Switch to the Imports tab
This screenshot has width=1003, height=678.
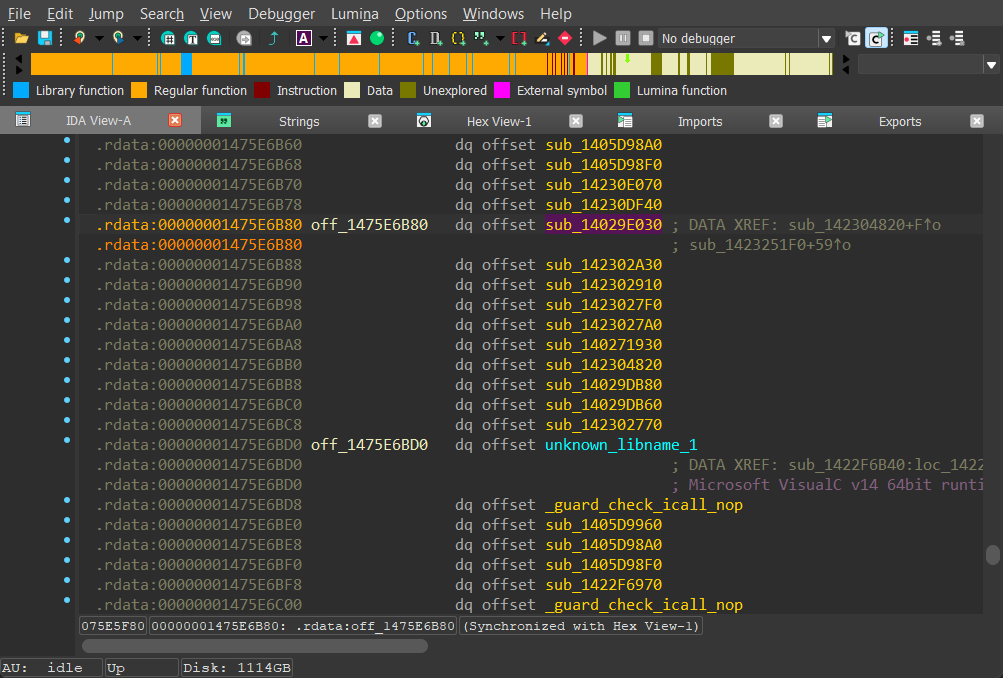tap(700, 121)
